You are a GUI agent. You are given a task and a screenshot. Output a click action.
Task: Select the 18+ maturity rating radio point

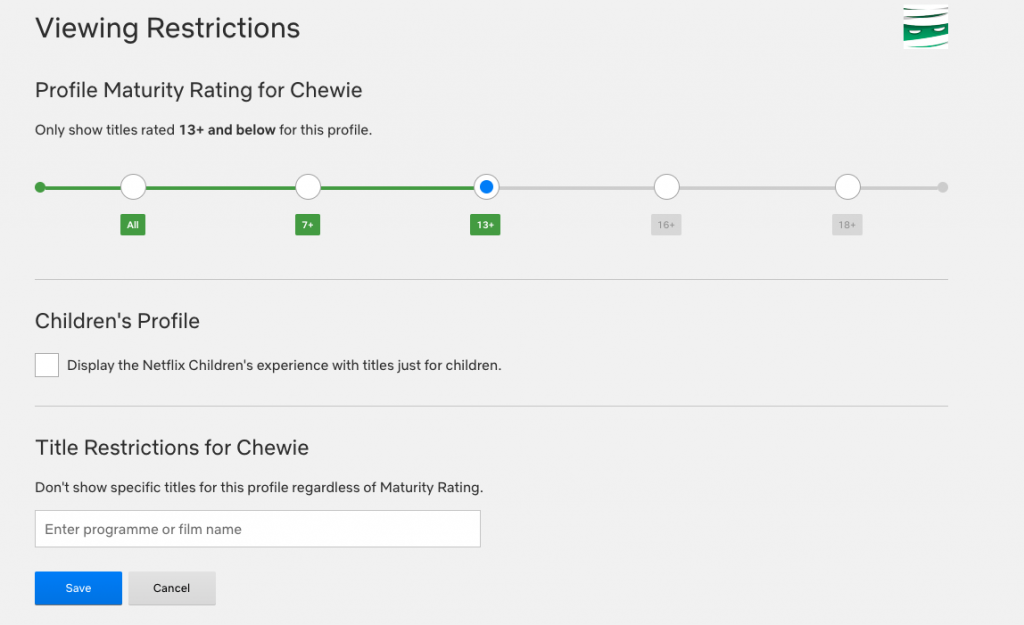(847, 187)
